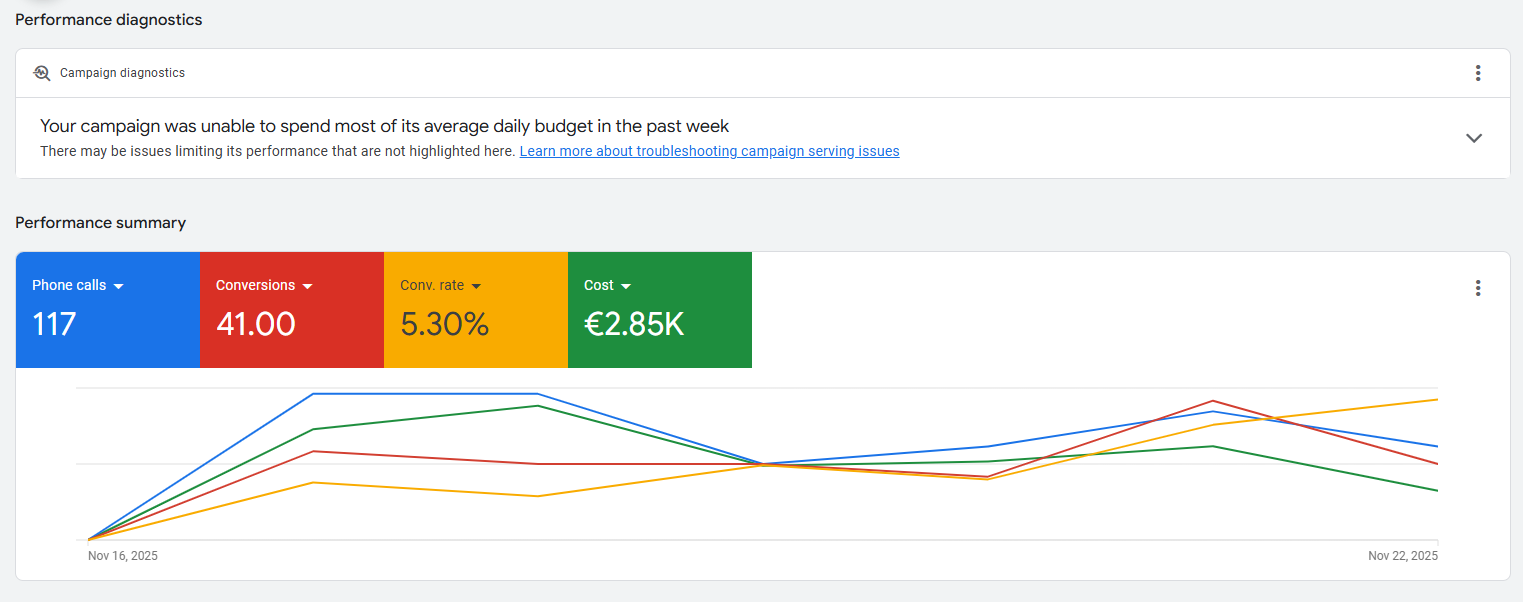Open the Performance summary three-dot menu
Viewport: 1523px width, 602px height.
coord(1477,288)
